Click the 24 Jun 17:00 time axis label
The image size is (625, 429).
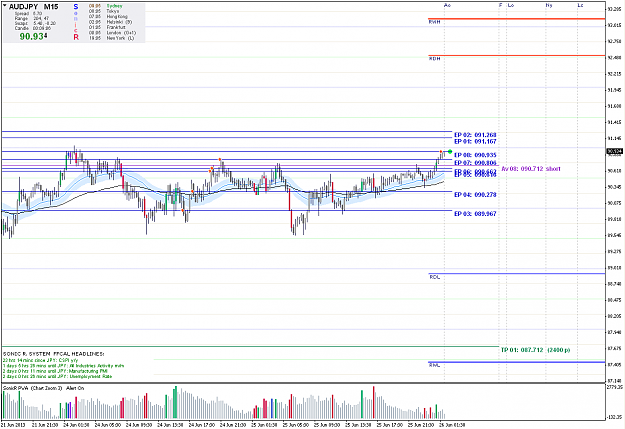click(201, 425)
